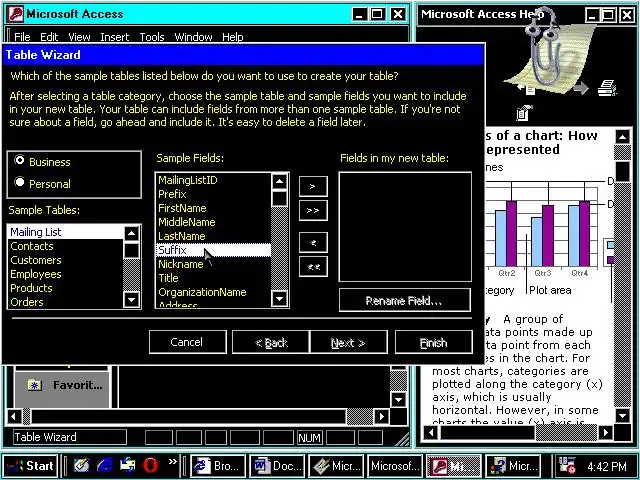Click Help pane horizontal scroll right arrow

click(x=606, y=432)
